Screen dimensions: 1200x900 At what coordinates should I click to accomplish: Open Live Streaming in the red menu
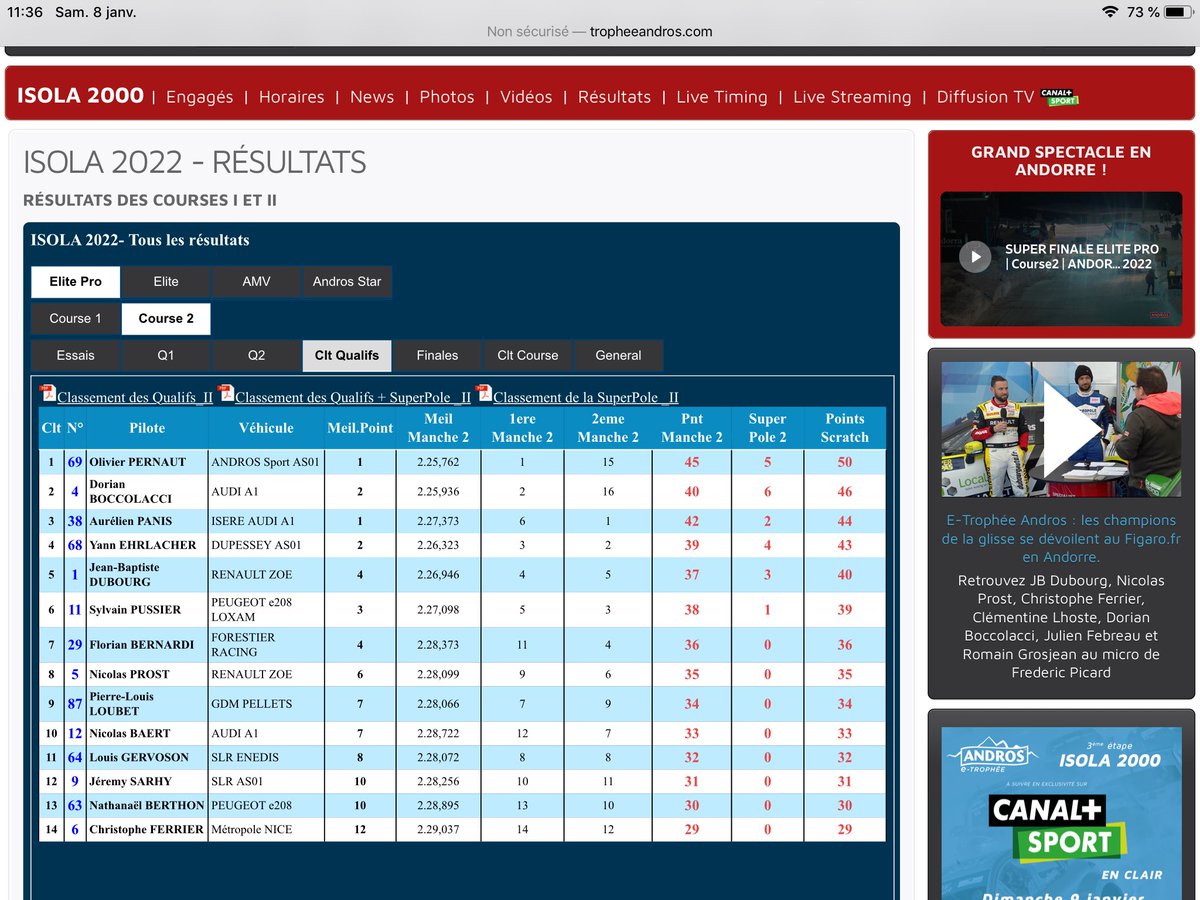[852, 97]
